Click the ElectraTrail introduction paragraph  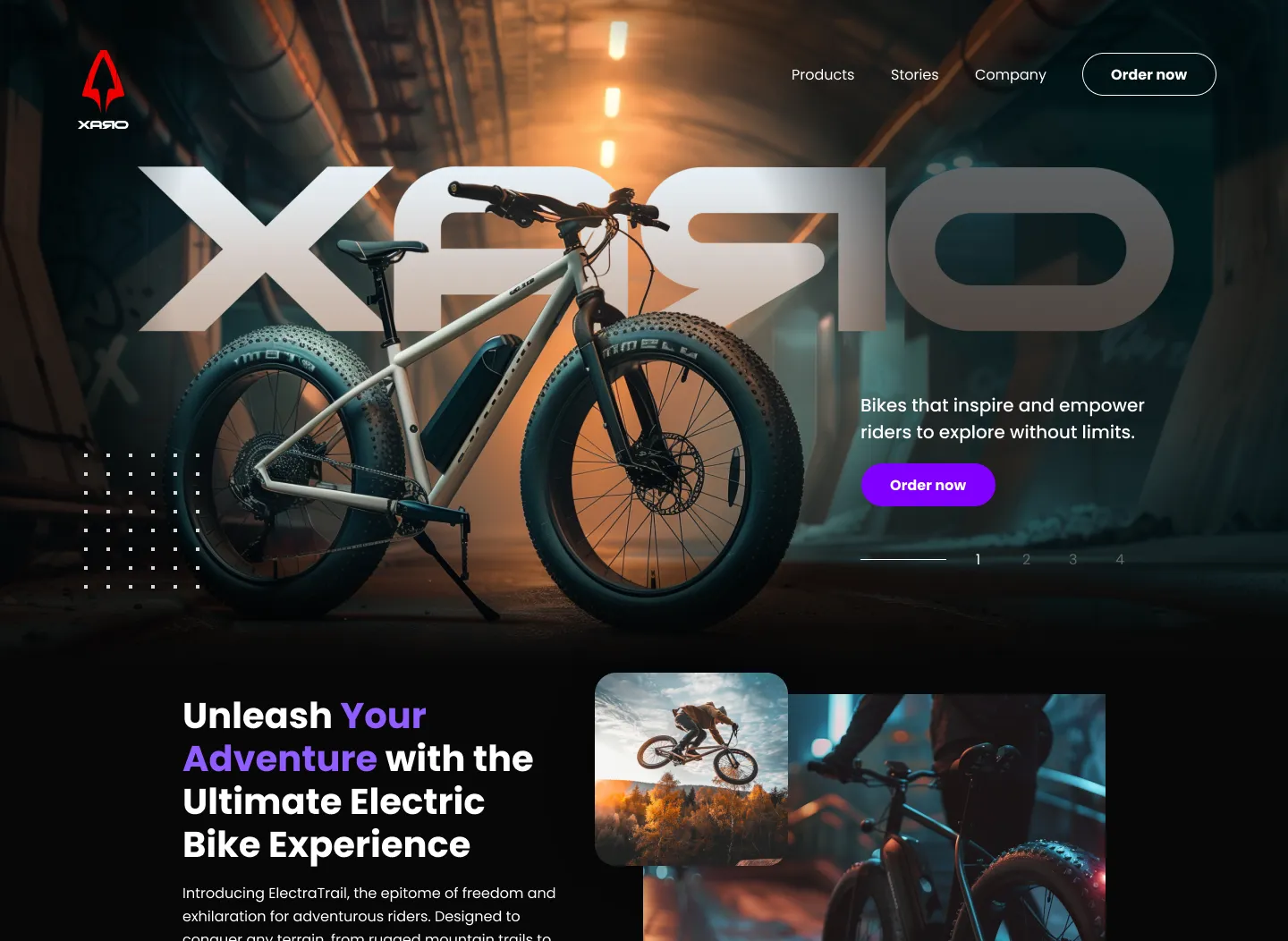tap(369, 914)
